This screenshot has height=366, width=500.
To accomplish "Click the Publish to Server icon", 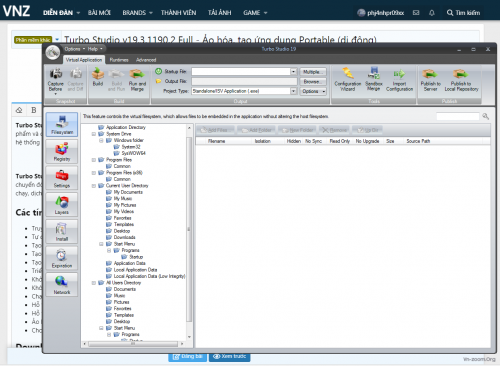I will pyautogui.click(x=431, y=80).
